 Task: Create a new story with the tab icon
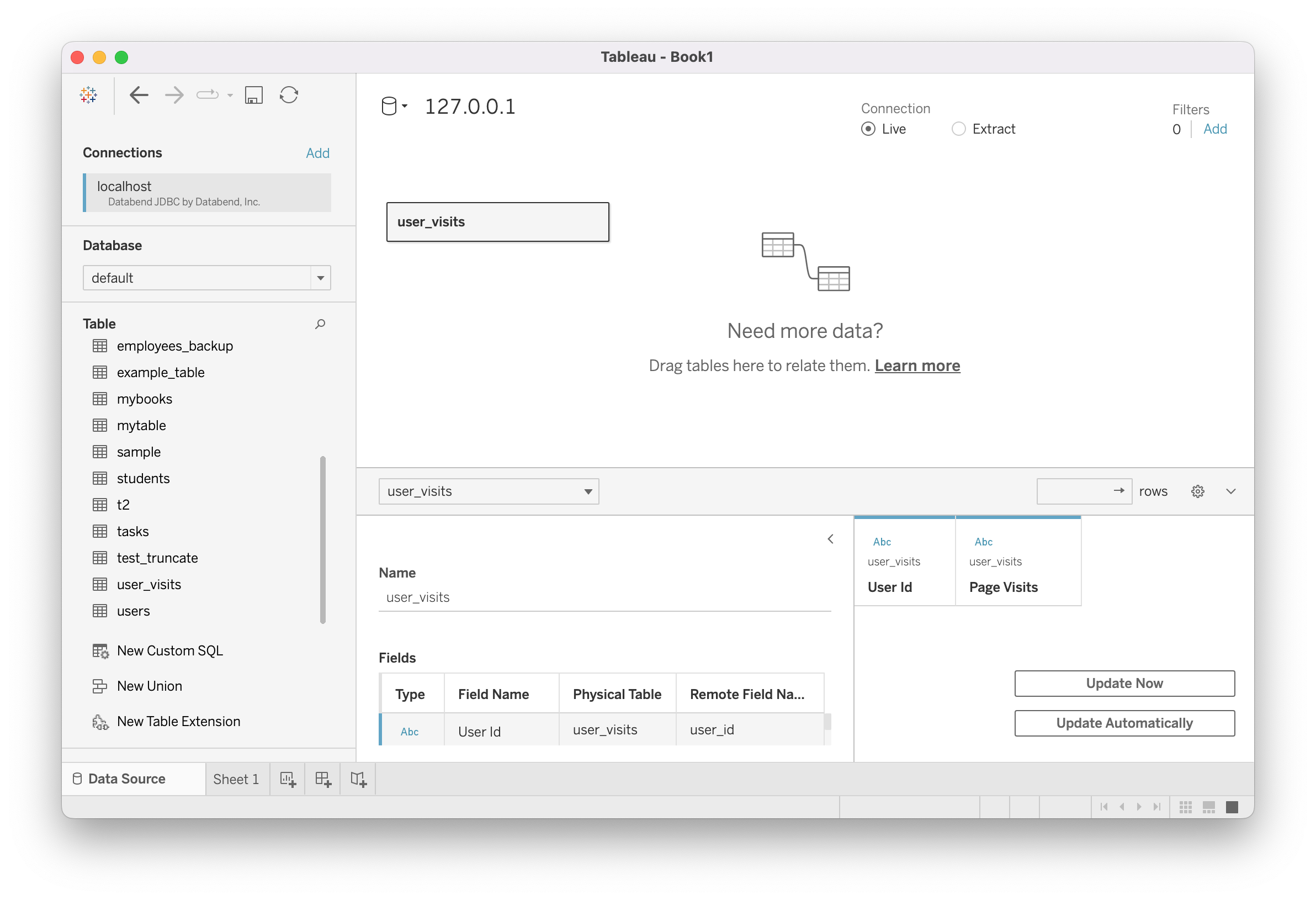pos(358,780)
